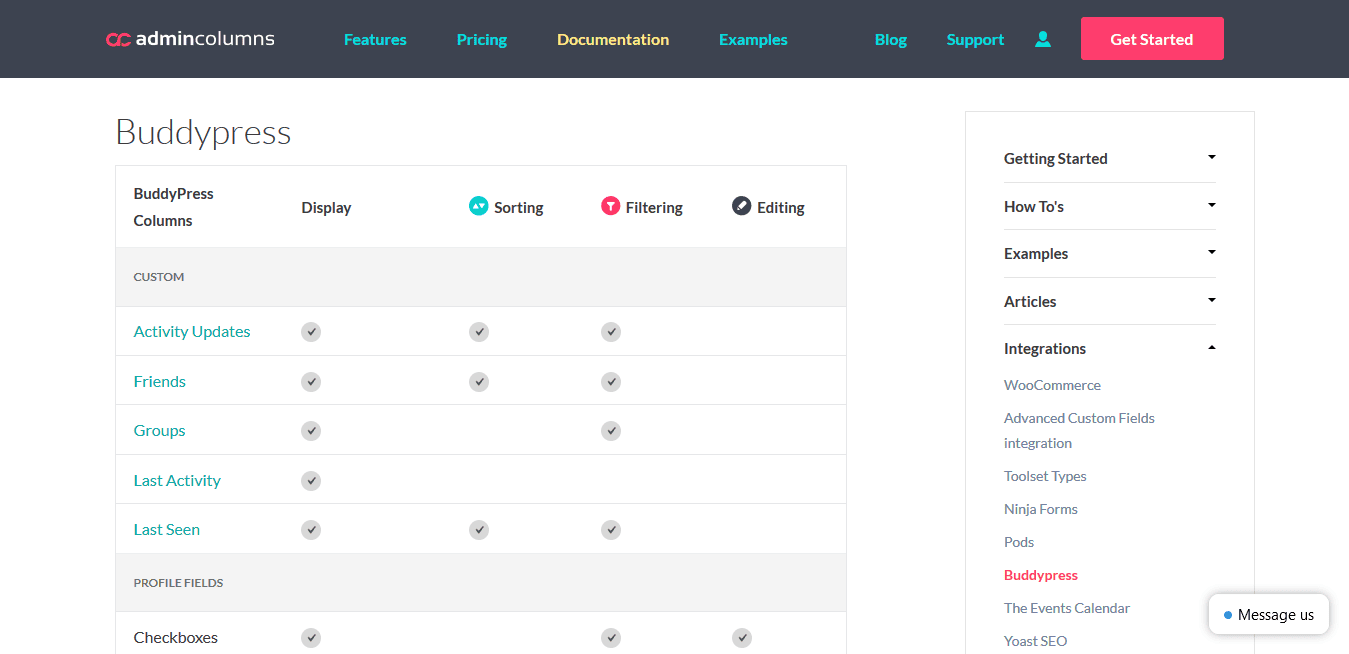Click the Getting Started sidebar heading
Viewport: 1349px width, 654px height.
tap(1056, 159)
